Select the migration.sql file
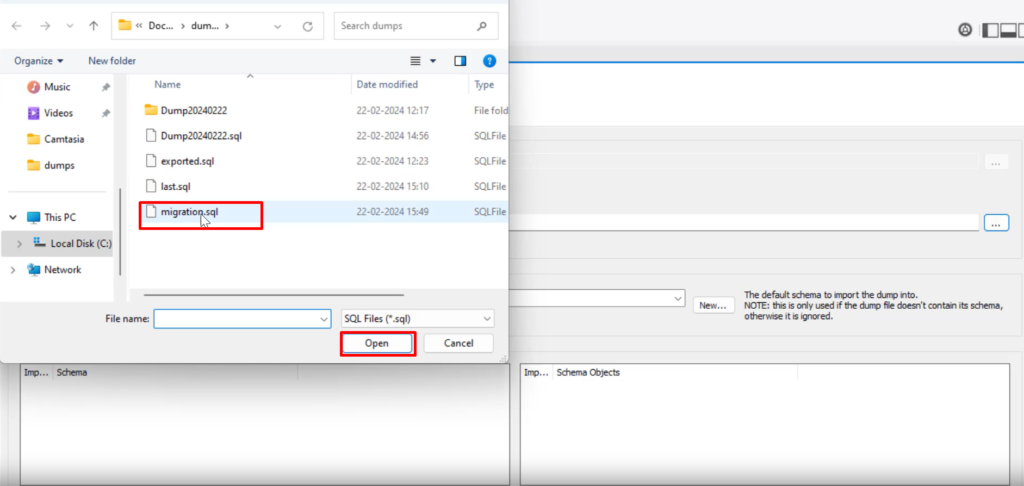This screenshot has height=486, width=1024. click(x=189, y=212)
